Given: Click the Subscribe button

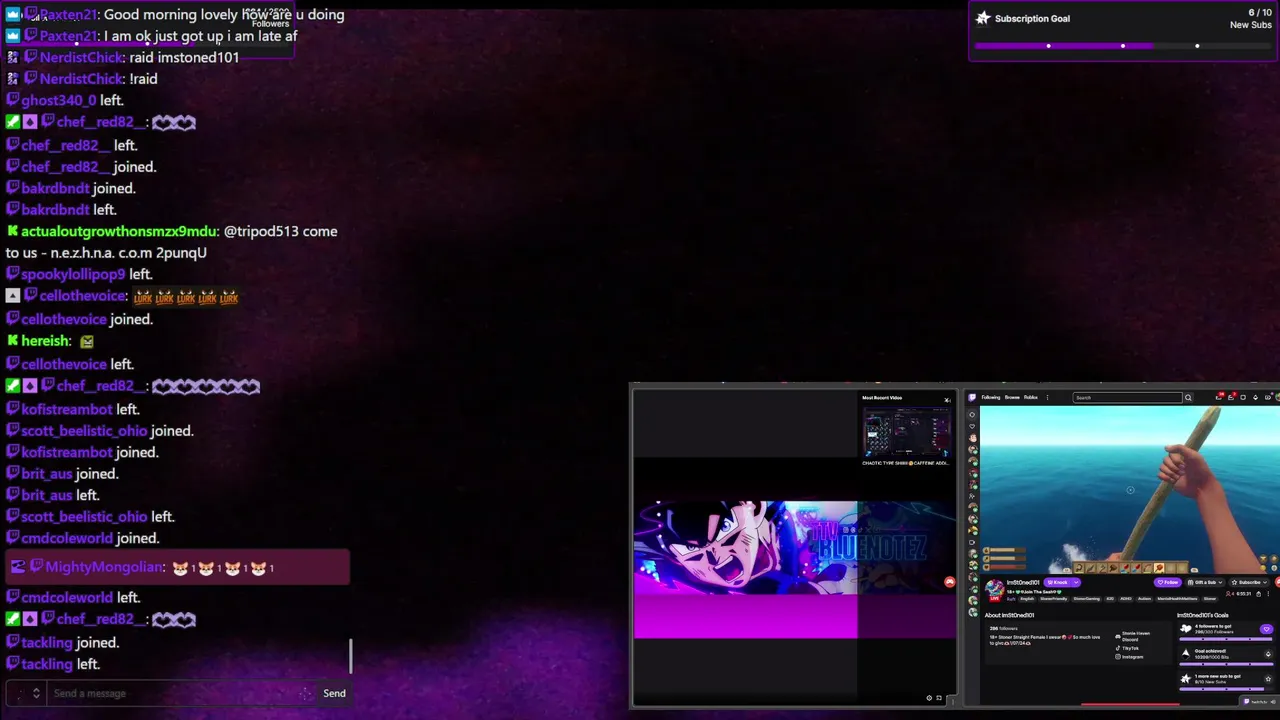Looking at the screenshot, I should [x=1250, y=582].
